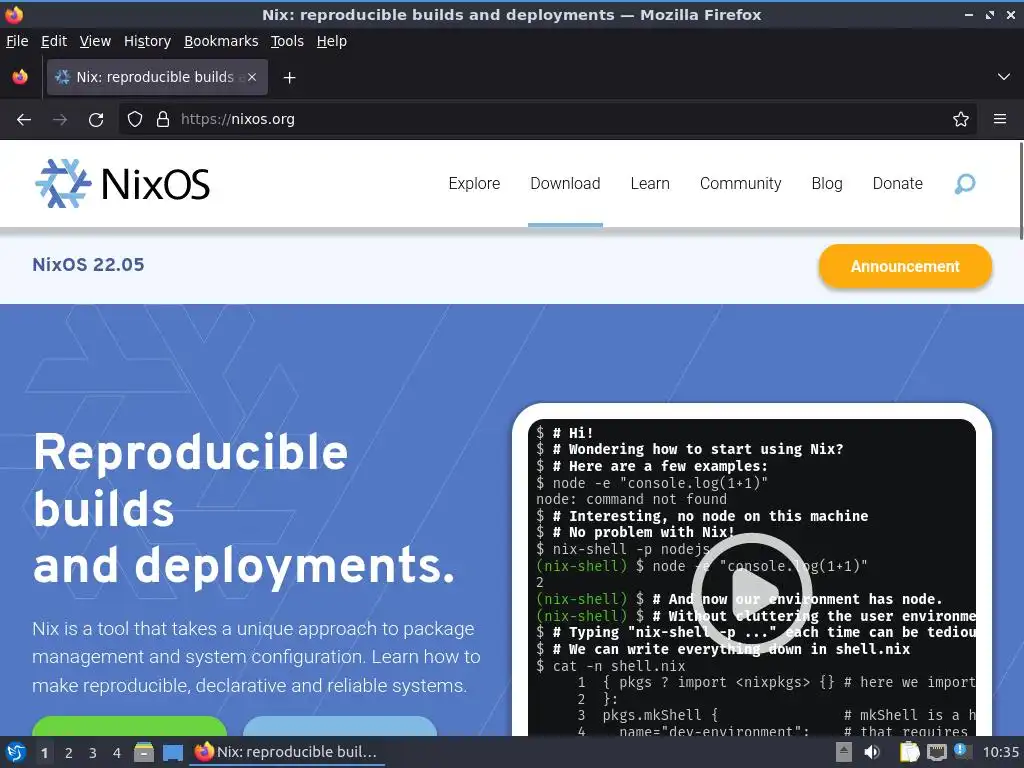Image resolution: width=1024 pixels, height=768 pixels.
Task: Open the View menu
Action: (x=95, y=41)
